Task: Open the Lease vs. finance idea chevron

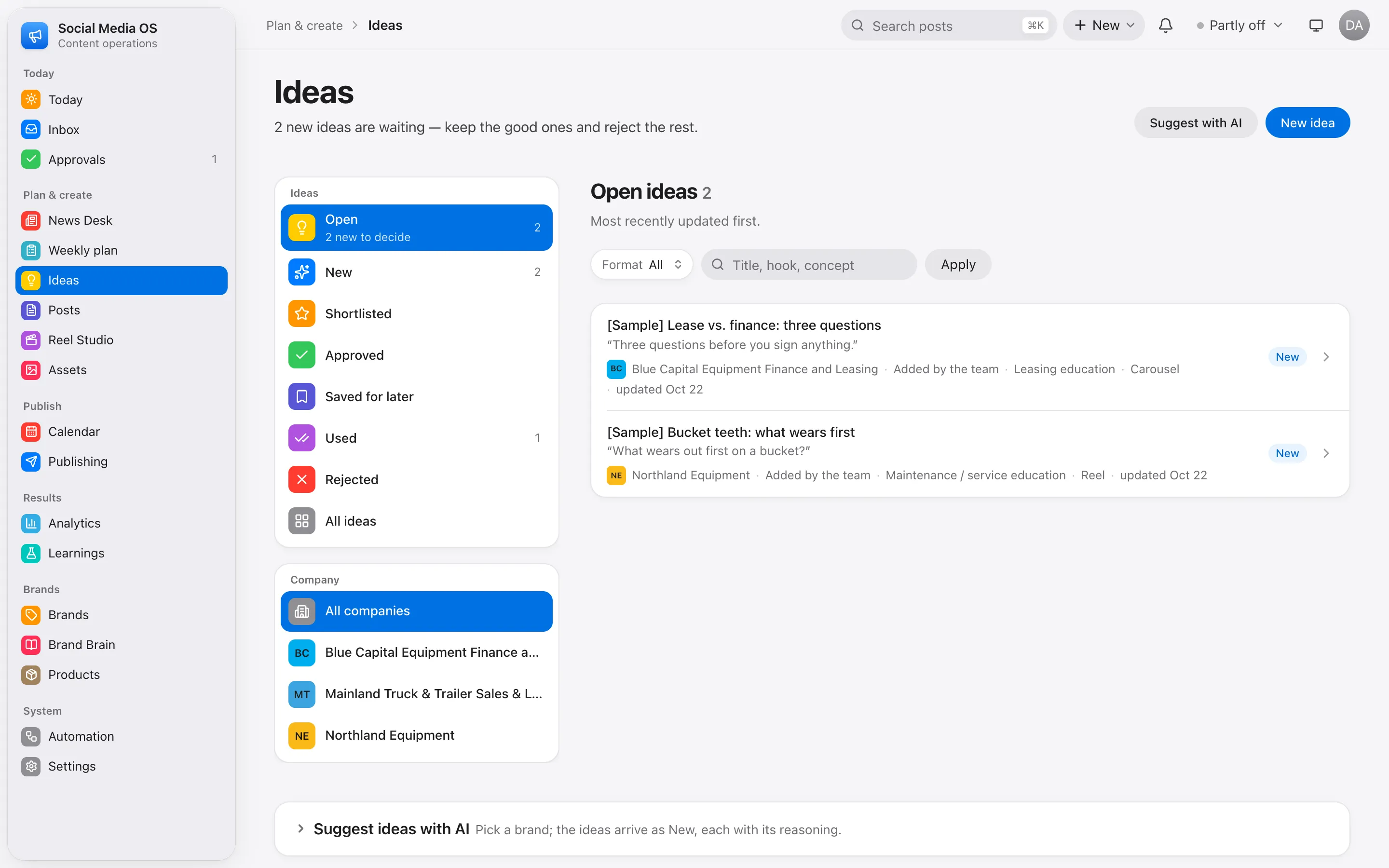Action: [x=1326, y=357]
